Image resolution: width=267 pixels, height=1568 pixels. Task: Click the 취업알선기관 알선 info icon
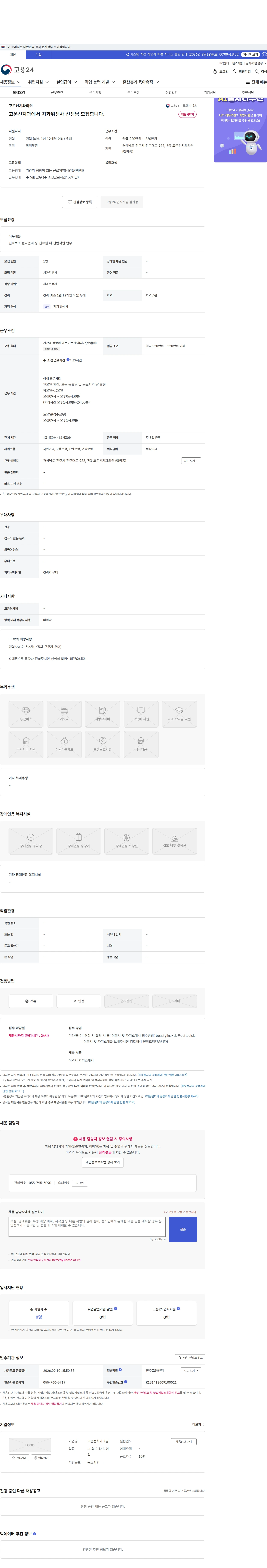[x=116, y=1308]
